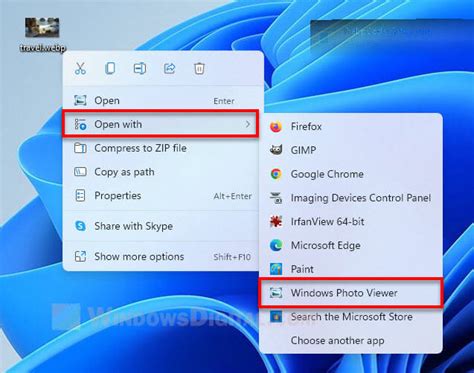Select Compress to ZIP file
The height and width of the screenshot is (373, 474).
[x=161, y=148]
